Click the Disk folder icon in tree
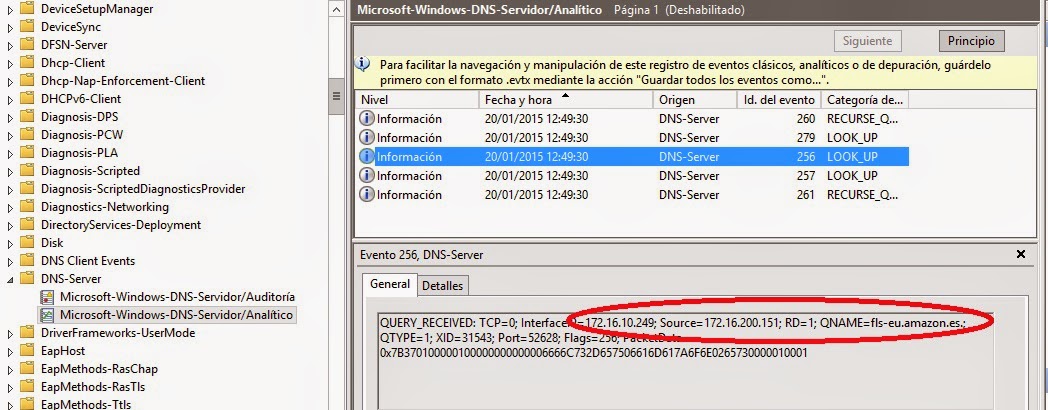This screenshot has height=410, width=1048. [x=28, y=243]
